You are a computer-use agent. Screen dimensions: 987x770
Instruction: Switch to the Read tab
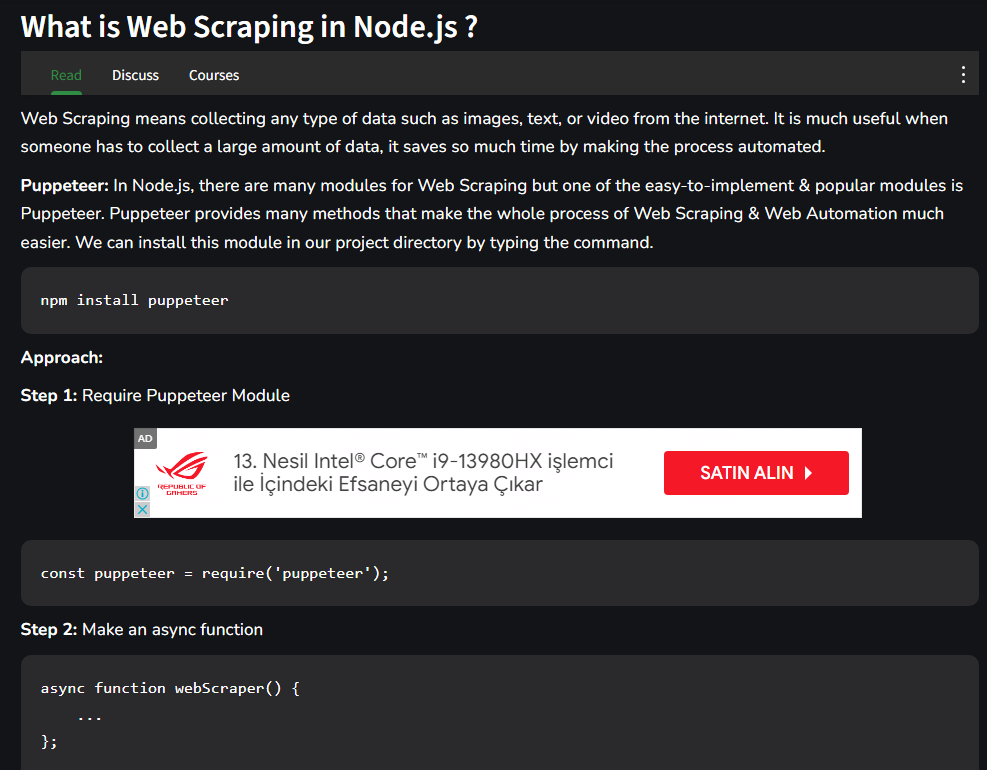66,75
